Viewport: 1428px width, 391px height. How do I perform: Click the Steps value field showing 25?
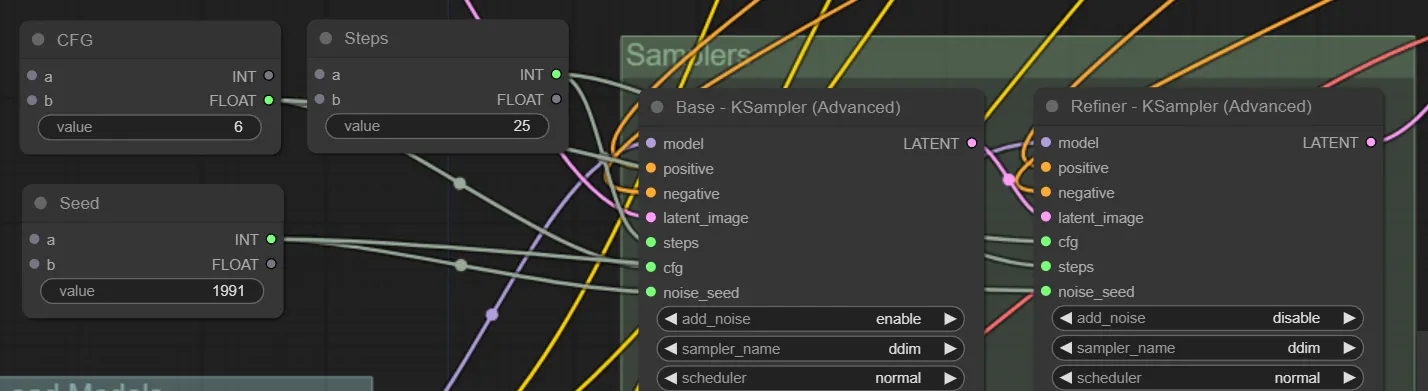[437, 126]
